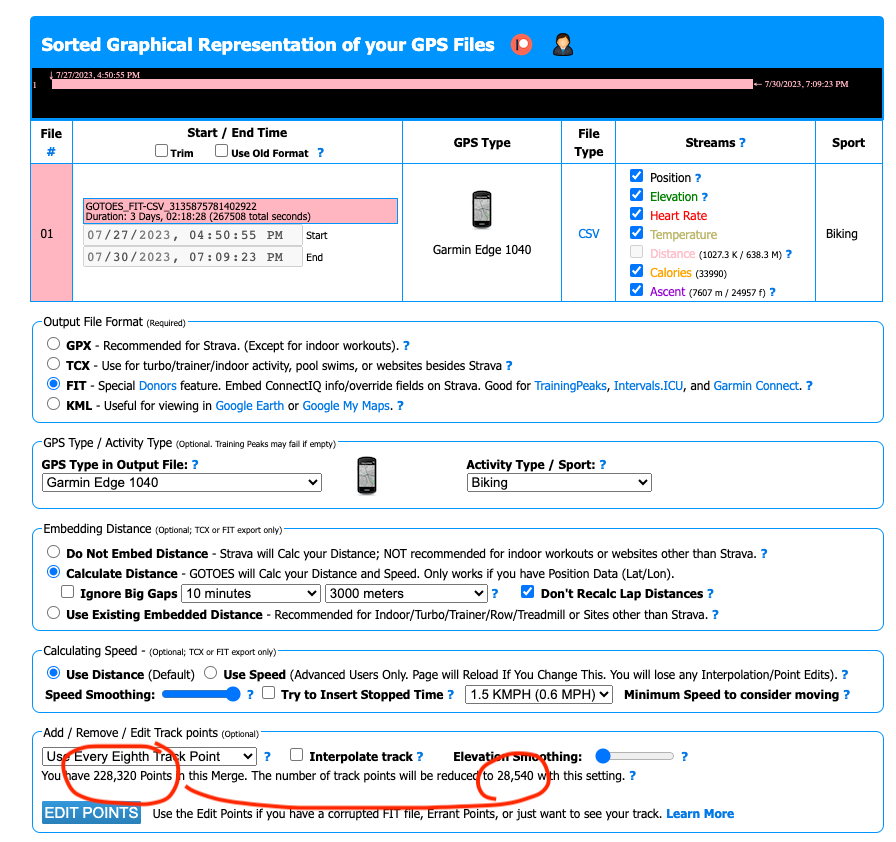
Task: Show help for Use Existing Embedded Distance
Action: pyautogui.click(x=715, y=615)
